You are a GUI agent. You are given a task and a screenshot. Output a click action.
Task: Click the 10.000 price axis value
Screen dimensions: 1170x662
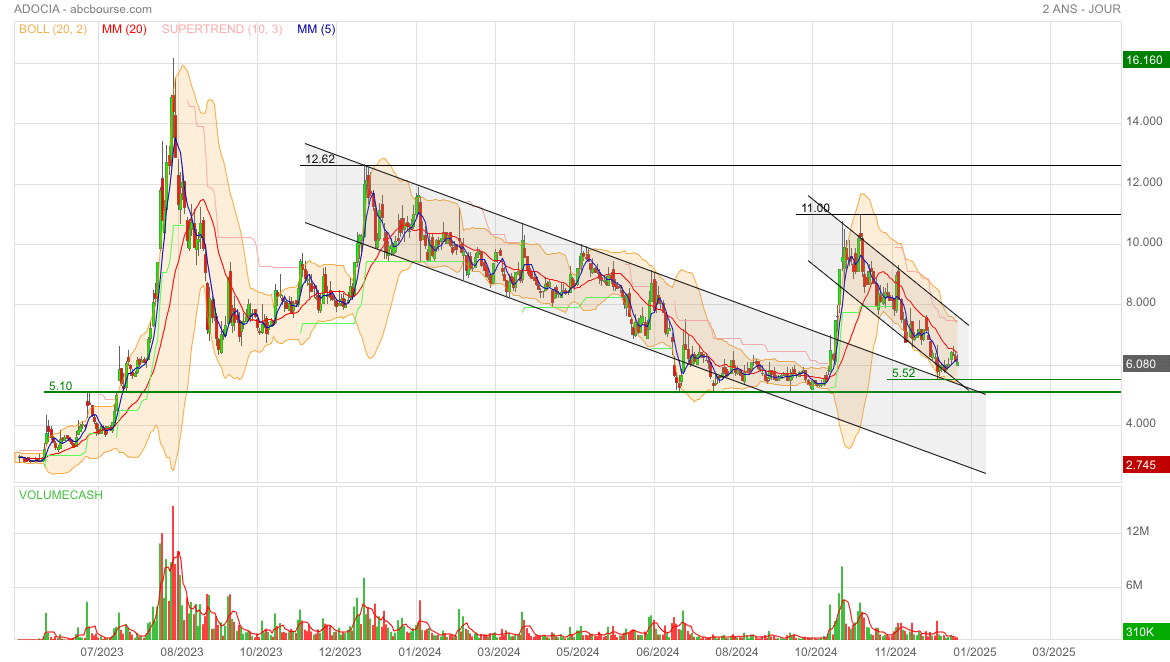pyautogui.click(x=1144, y=242)
